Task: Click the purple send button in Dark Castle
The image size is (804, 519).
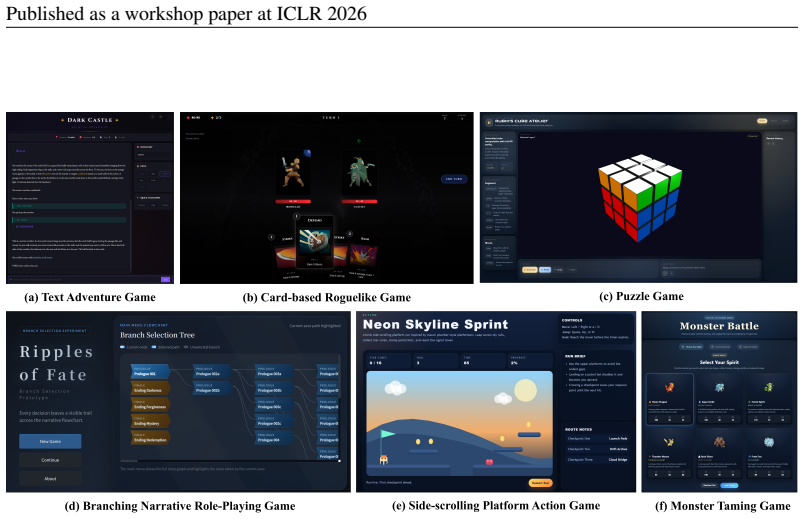Action: tap(166, 280)
